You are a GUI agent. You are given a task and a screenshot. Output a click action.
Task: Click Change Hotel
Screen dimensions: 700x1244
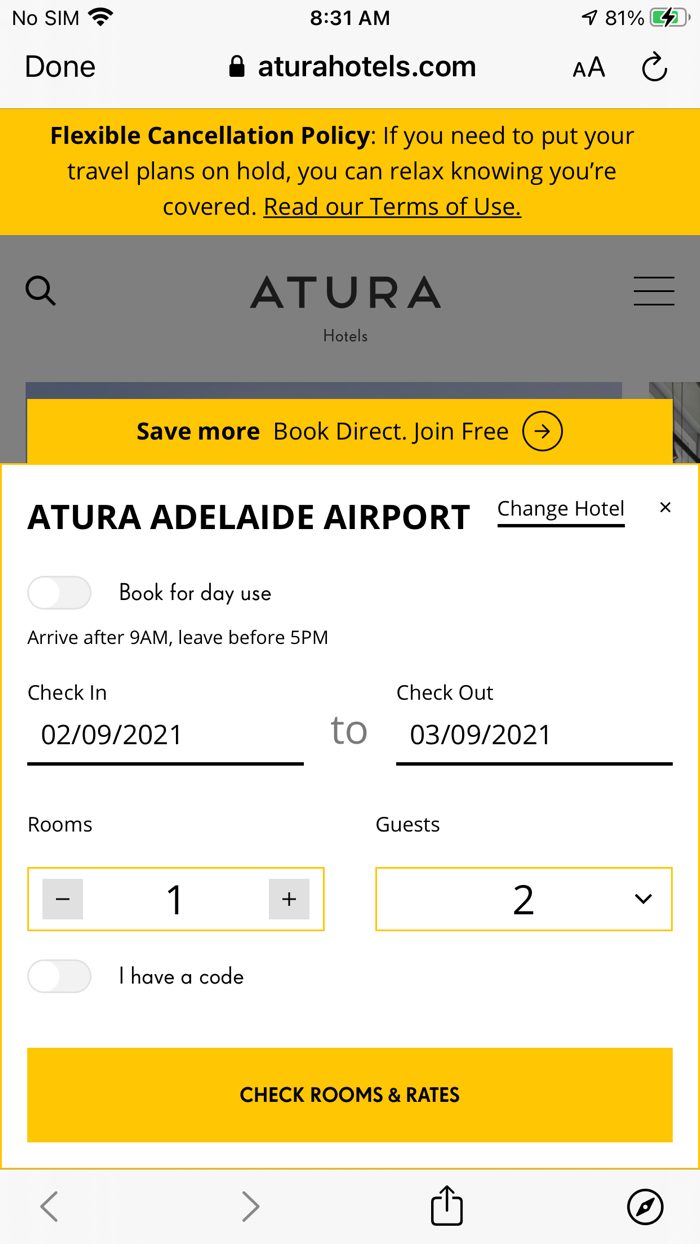point(560,509)
